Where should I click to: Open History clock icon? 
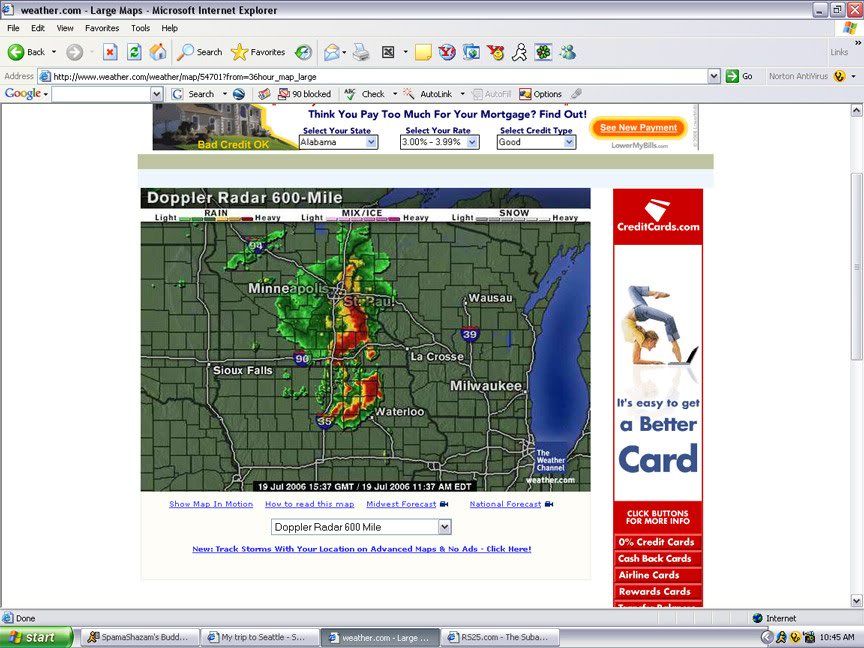point(303,52)
